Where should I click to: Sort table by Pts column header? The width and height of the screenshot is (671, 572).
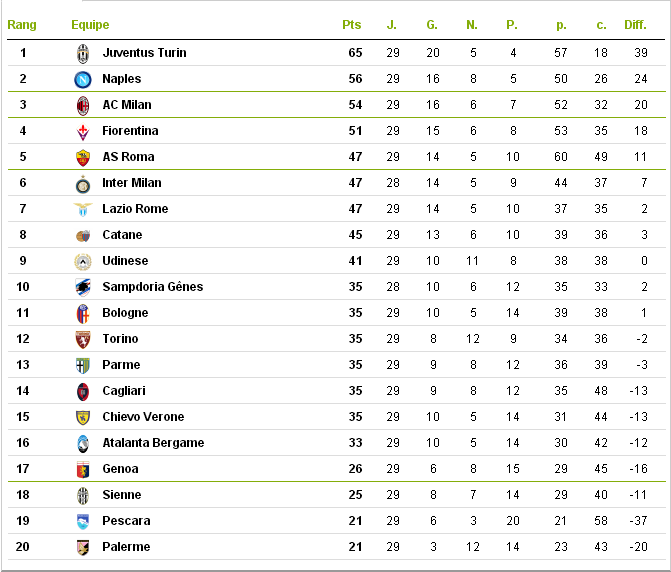coord(351,25)
